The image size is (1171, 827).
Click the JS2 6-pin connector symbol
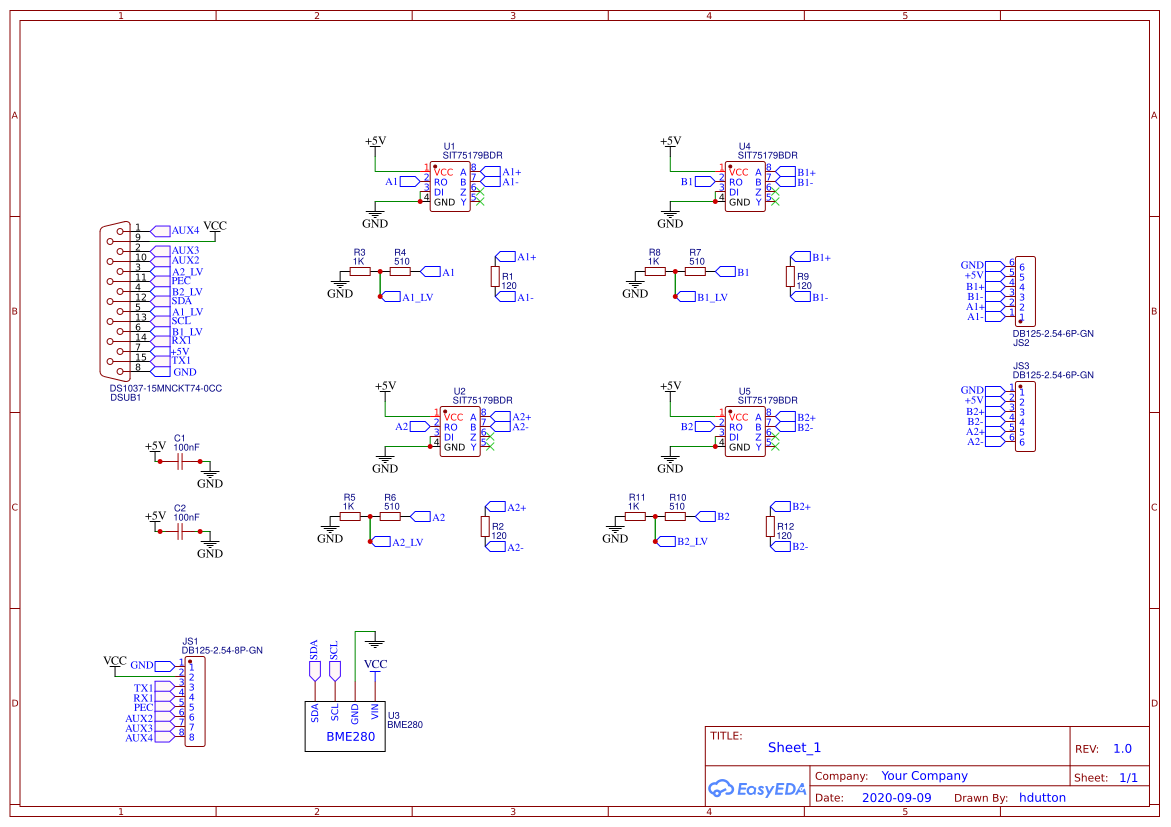[1025, 290]
